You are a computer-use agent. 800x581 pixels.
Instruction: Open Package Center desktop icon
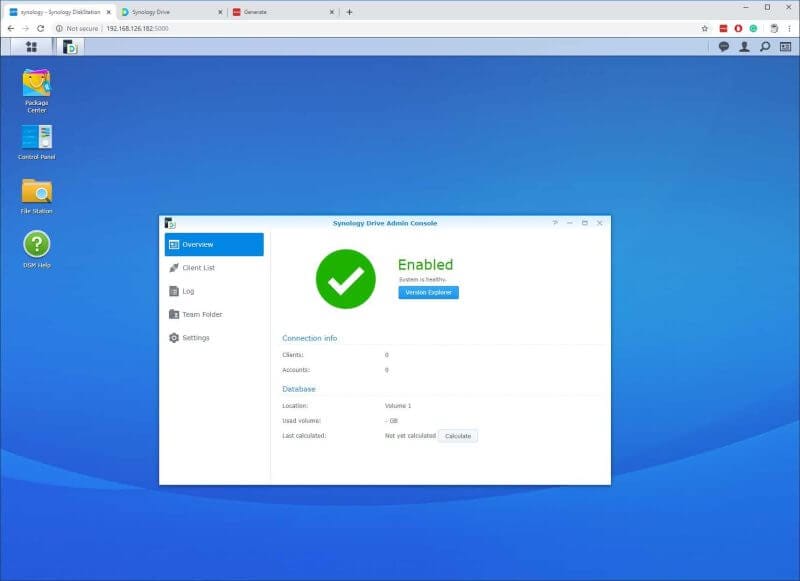click(x=37, y=86)
